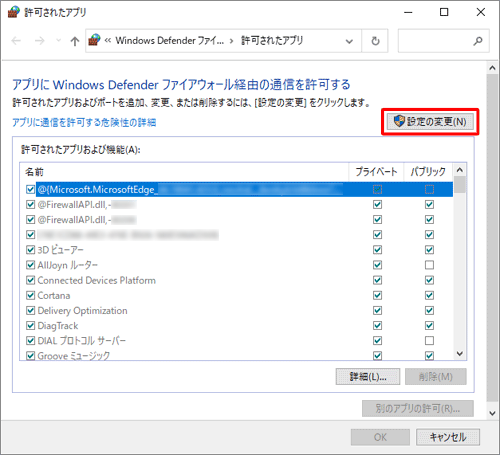The image size is (500, 455).
Task: Click the 設定の変更(N) button
Action: tap(430, 122)
